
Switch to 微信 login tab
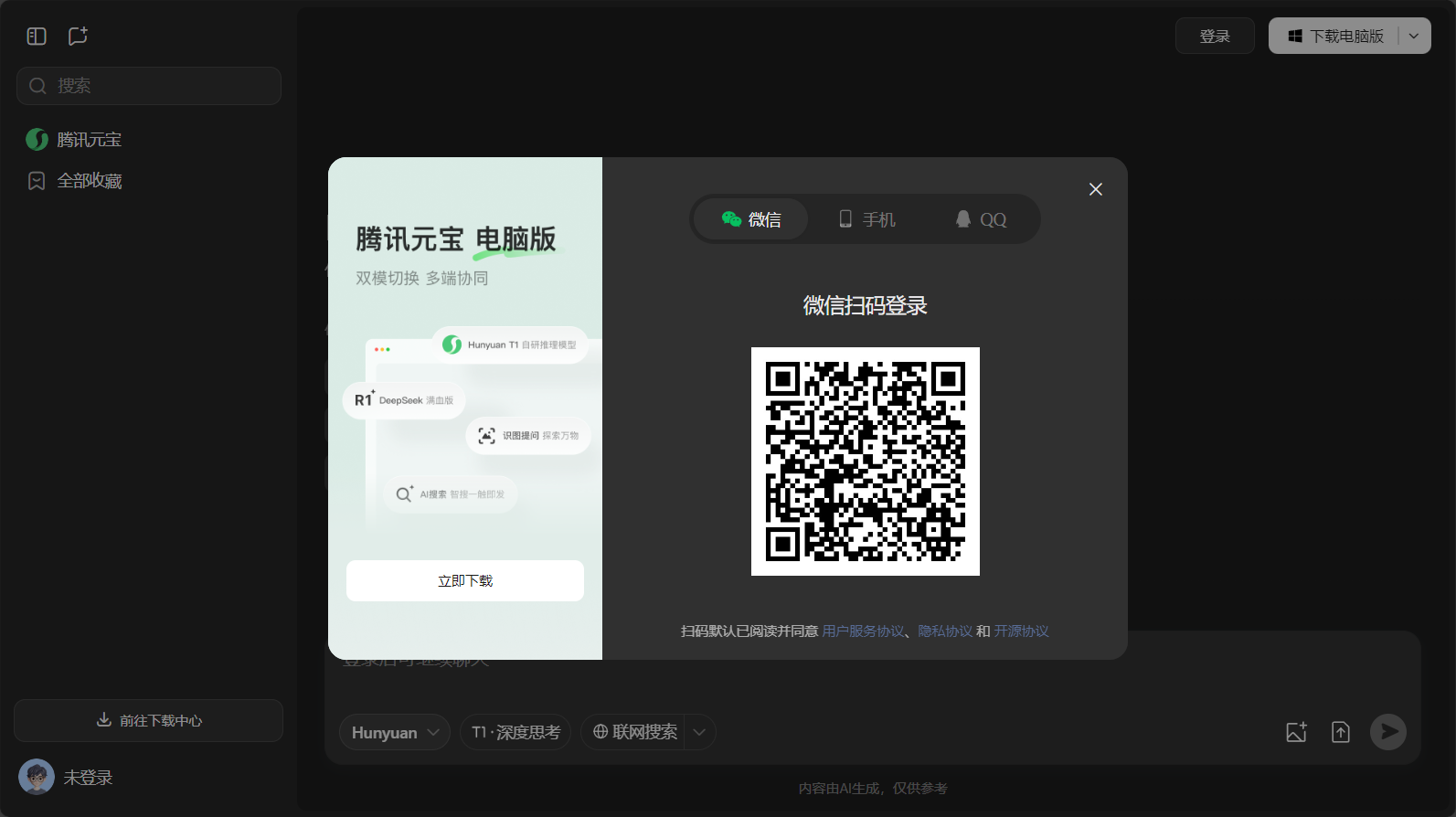(x=751, y=219)
